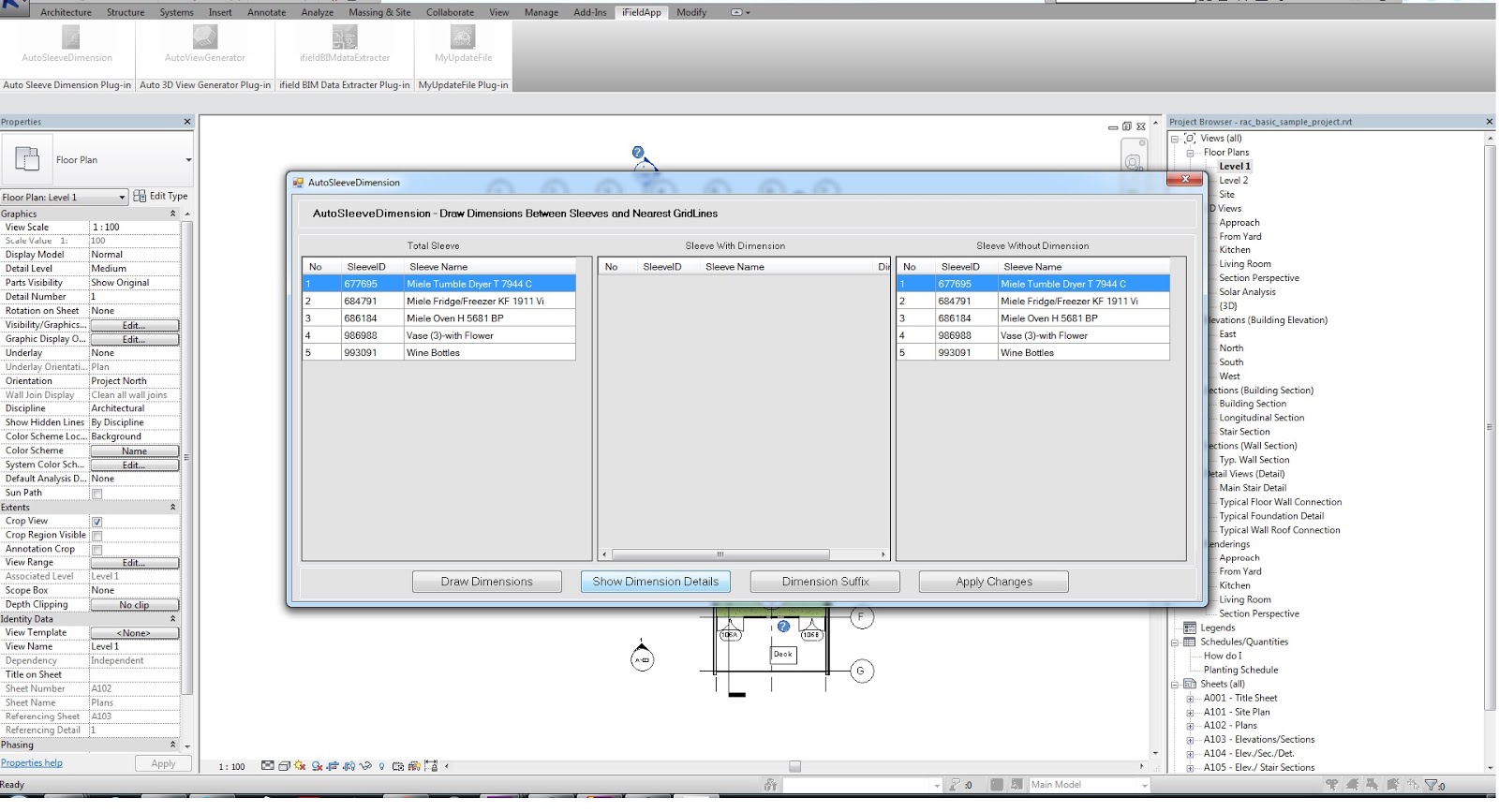Click the Floor Plan type selector thumbnail icon

point(27,159)
